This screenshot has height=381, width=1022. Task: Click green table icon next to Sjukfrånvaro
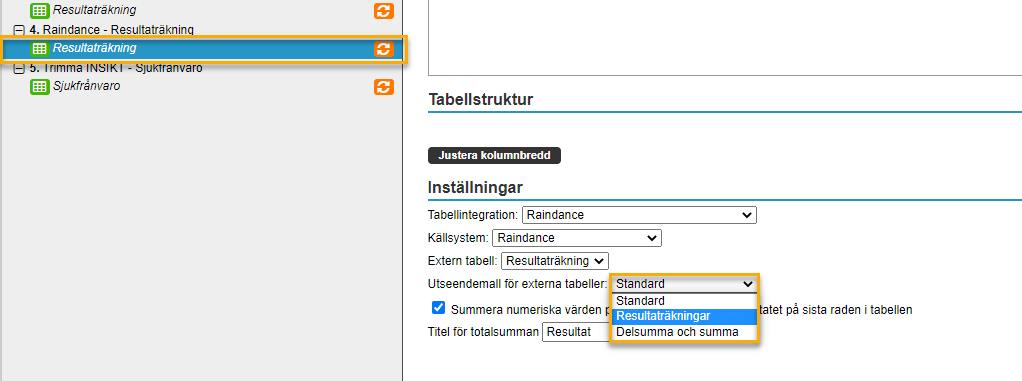pyautogui.click(x=40, y=87)
